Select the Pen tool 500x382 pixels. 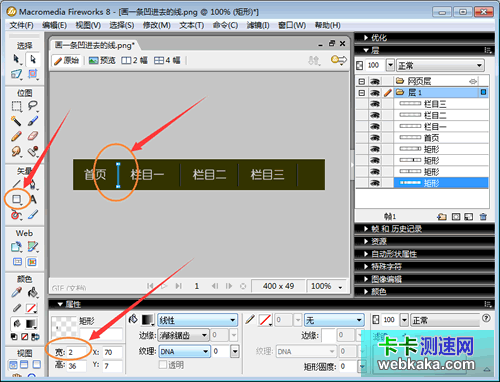click(33, 184)
